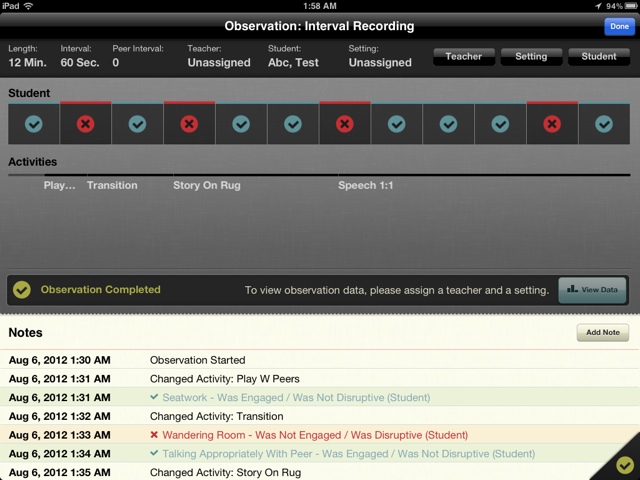Screen dimensions: 640x480
Task: Click the Peer Interval value 0
Action: [x=116, y=62]
